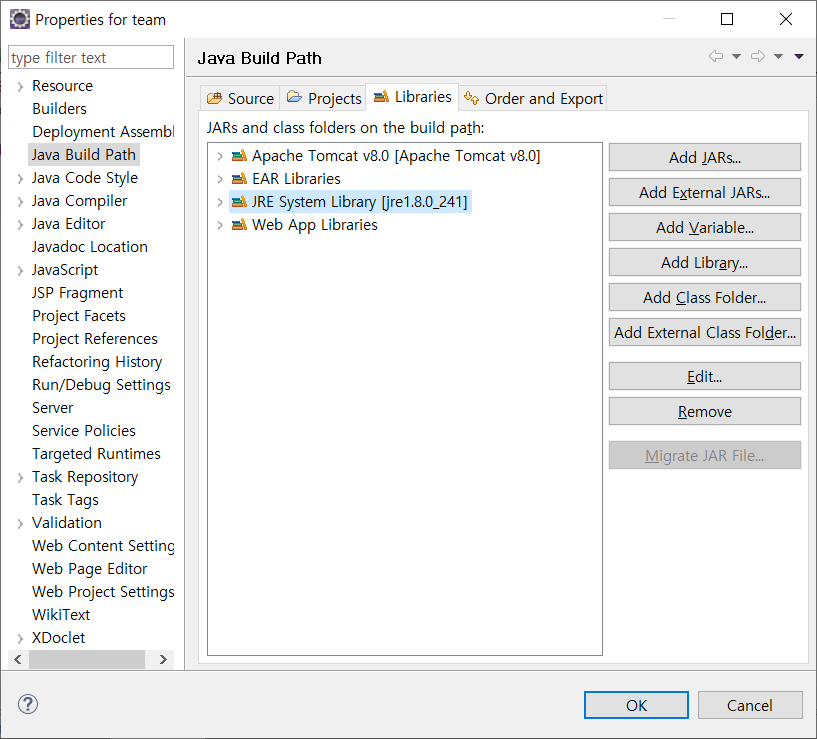Click the forward navigation arrow icon
817x739 pixels.
758,56
